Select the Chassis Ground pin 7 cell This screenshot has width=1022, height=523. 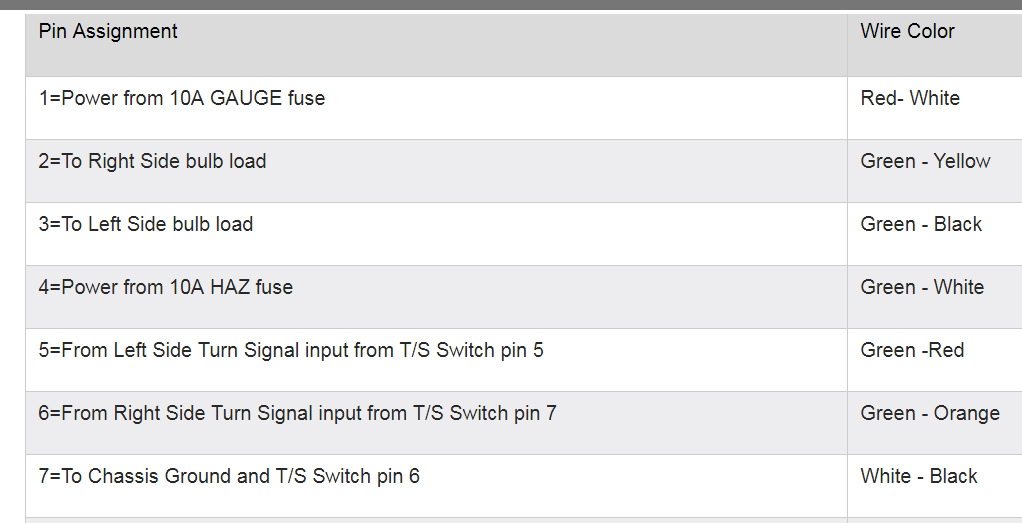(x=229, y=477)
